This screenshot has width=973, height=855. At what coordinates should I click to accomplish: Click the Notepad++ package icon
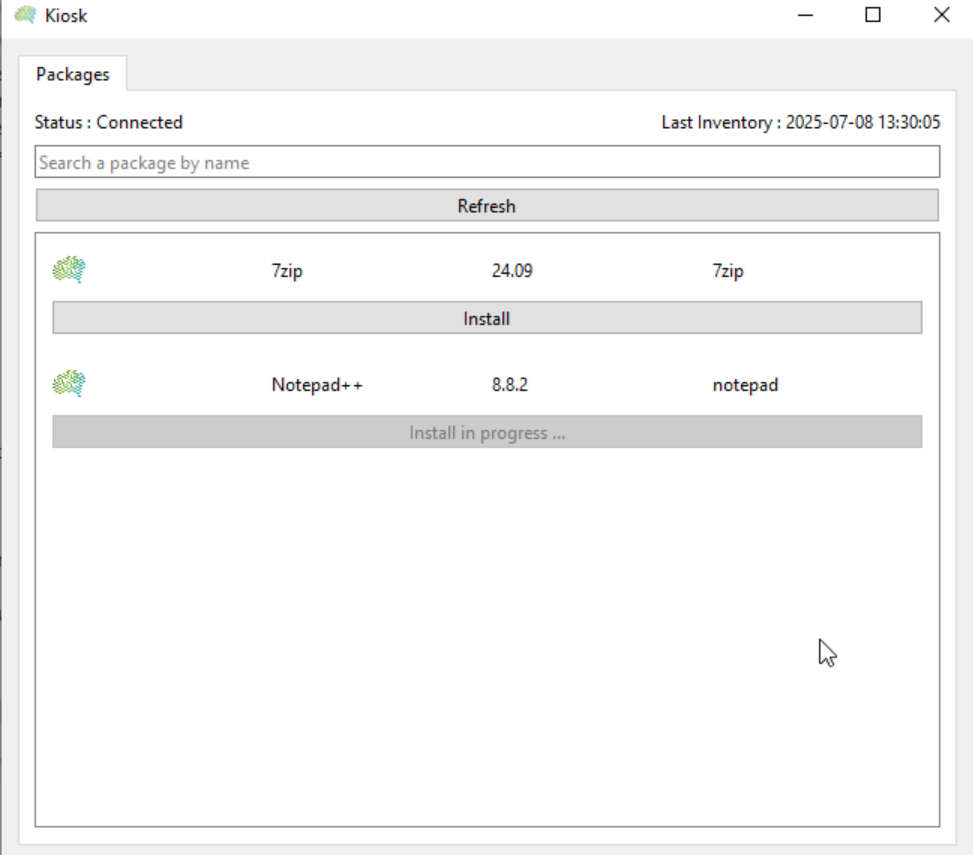pyautogui.click(x=69, y=383)
